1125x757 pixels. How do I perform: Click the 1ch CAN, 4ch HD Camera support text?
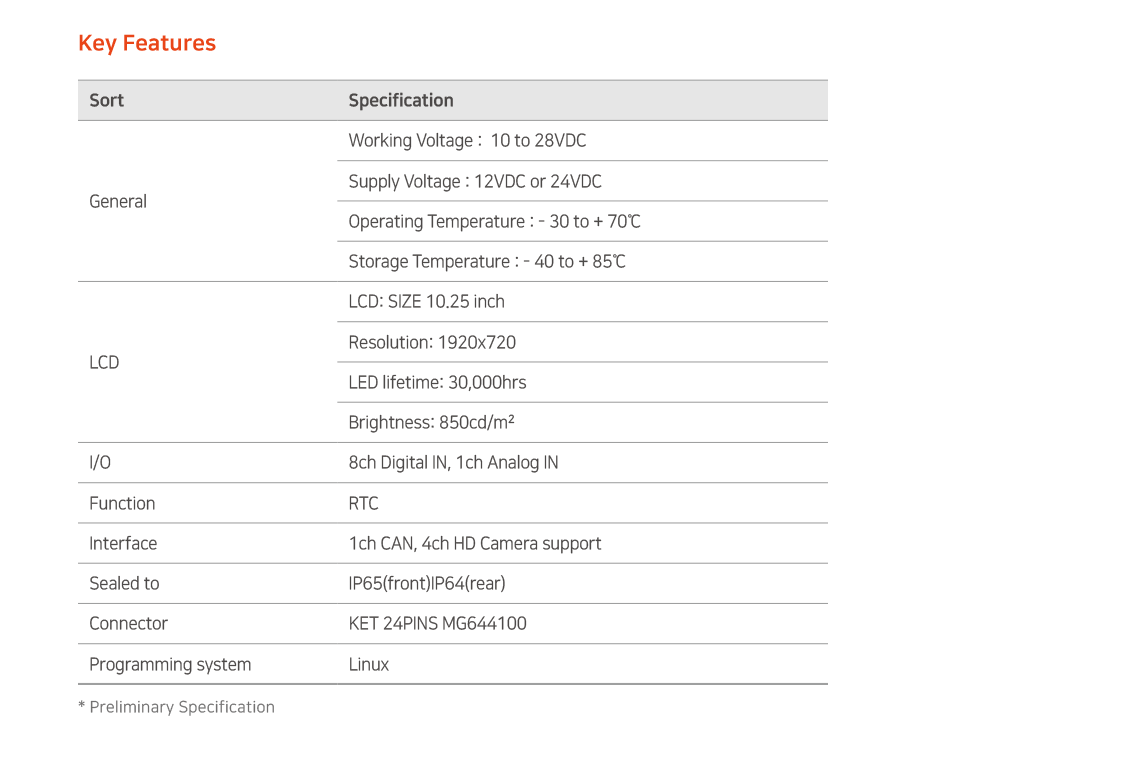(x=475, y=544)
